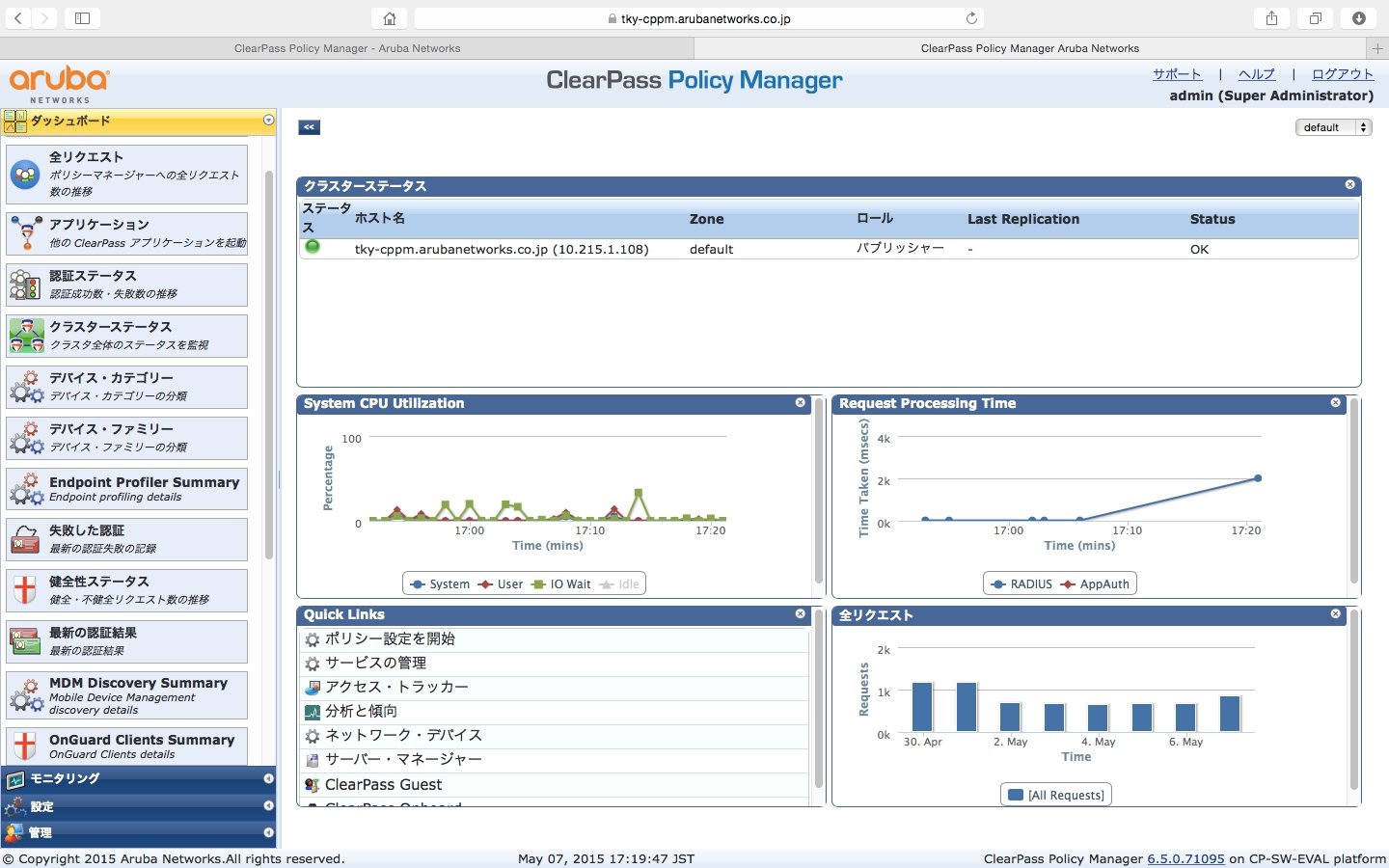Click the Endpoint Profiler Summary icon
Screen dimensions: 1389x868
click(26, 489)
